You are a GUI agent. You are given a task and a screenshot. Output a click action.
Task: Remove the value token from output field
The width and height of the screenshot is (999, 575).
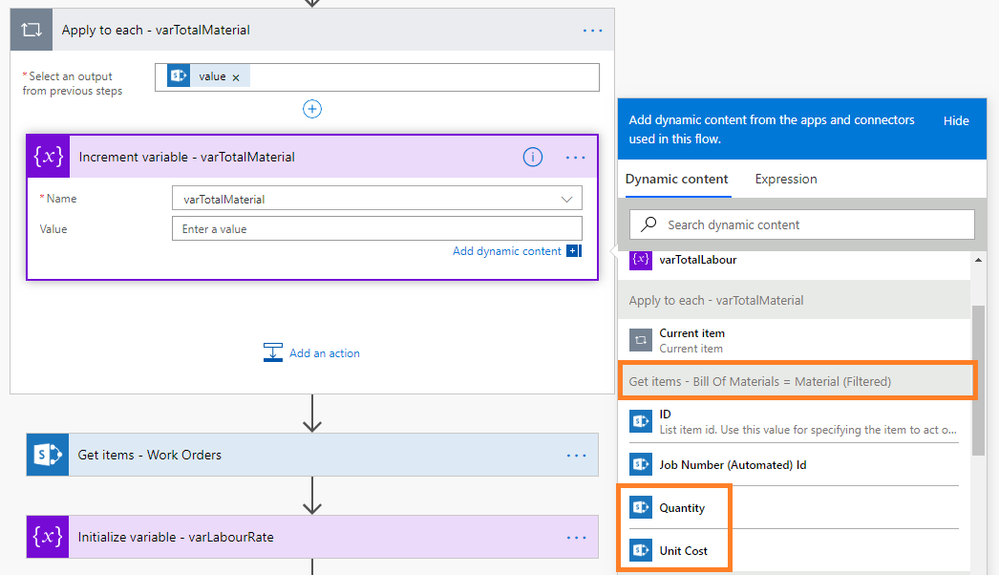tap(236, 78)
